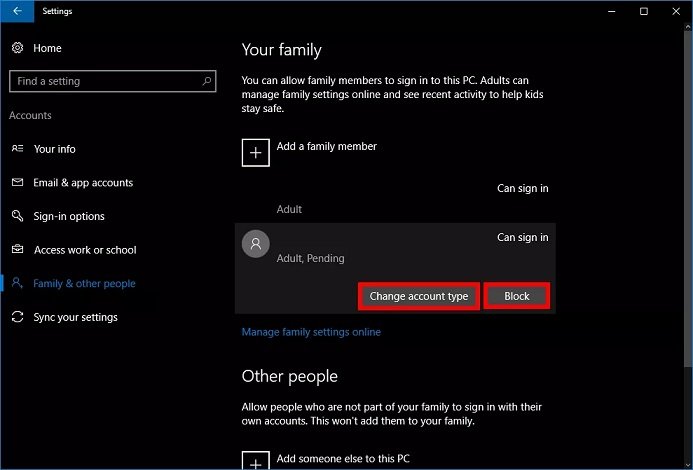The image size is (693, 470).
Task: Open Manage family settings online link
Action: 311,332
